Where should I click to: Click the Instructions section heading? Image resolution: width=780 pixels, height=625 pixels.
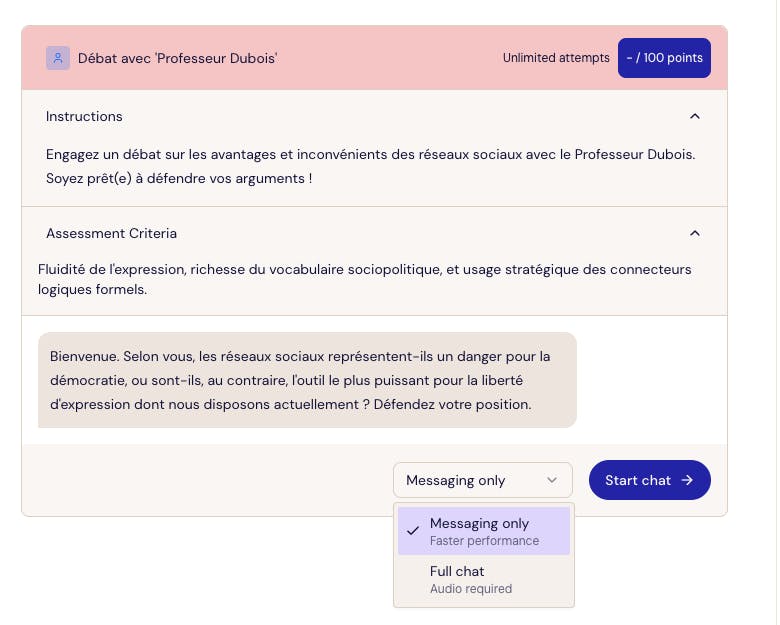point(84,116)
